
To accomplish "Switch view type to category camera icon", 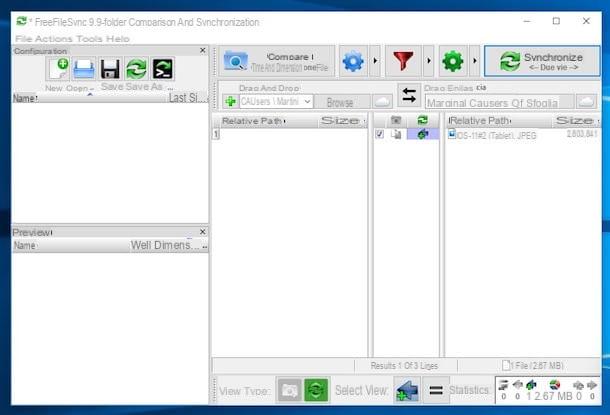I will [289, 390].
